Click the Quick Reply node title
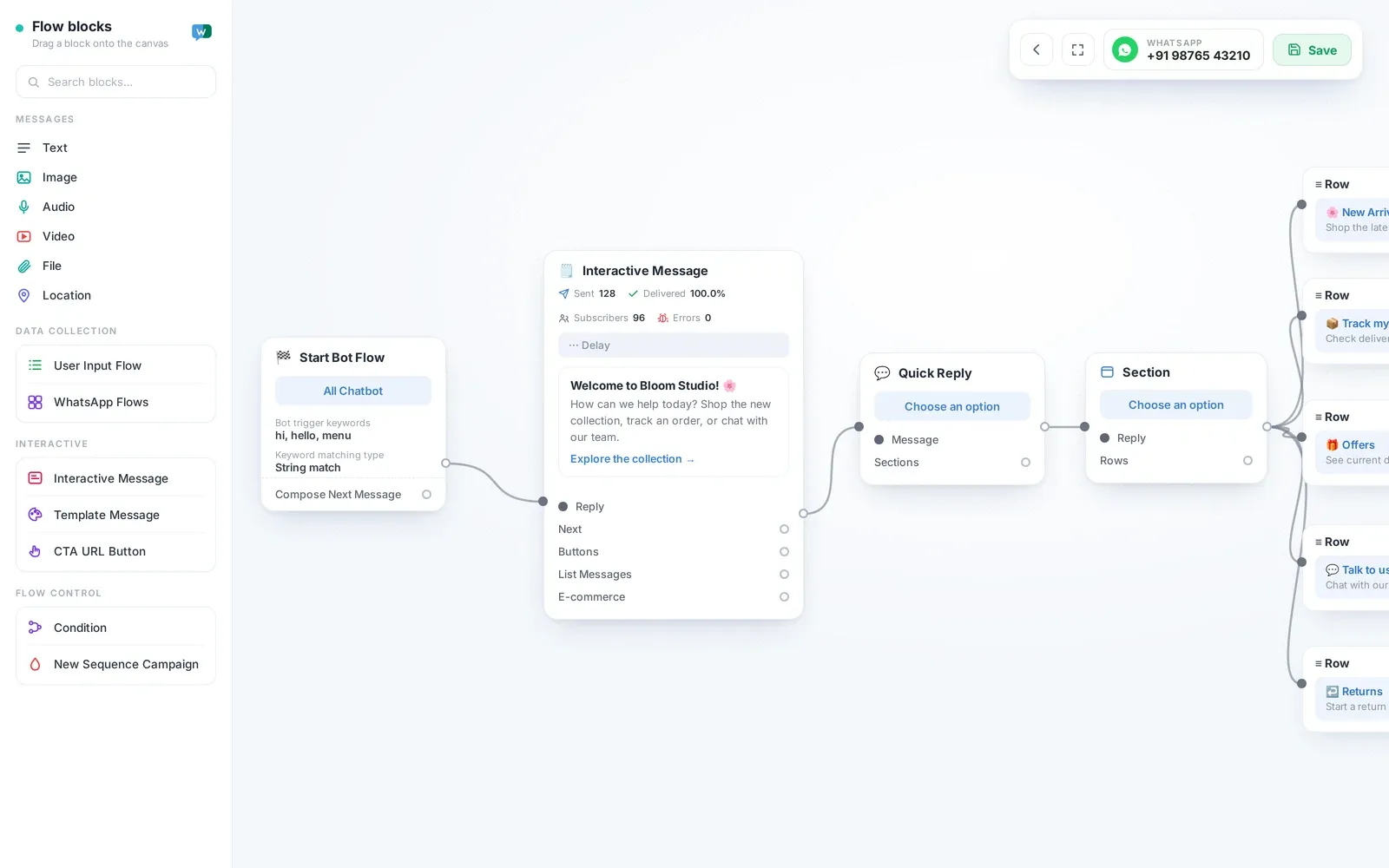 click(935, 373)
